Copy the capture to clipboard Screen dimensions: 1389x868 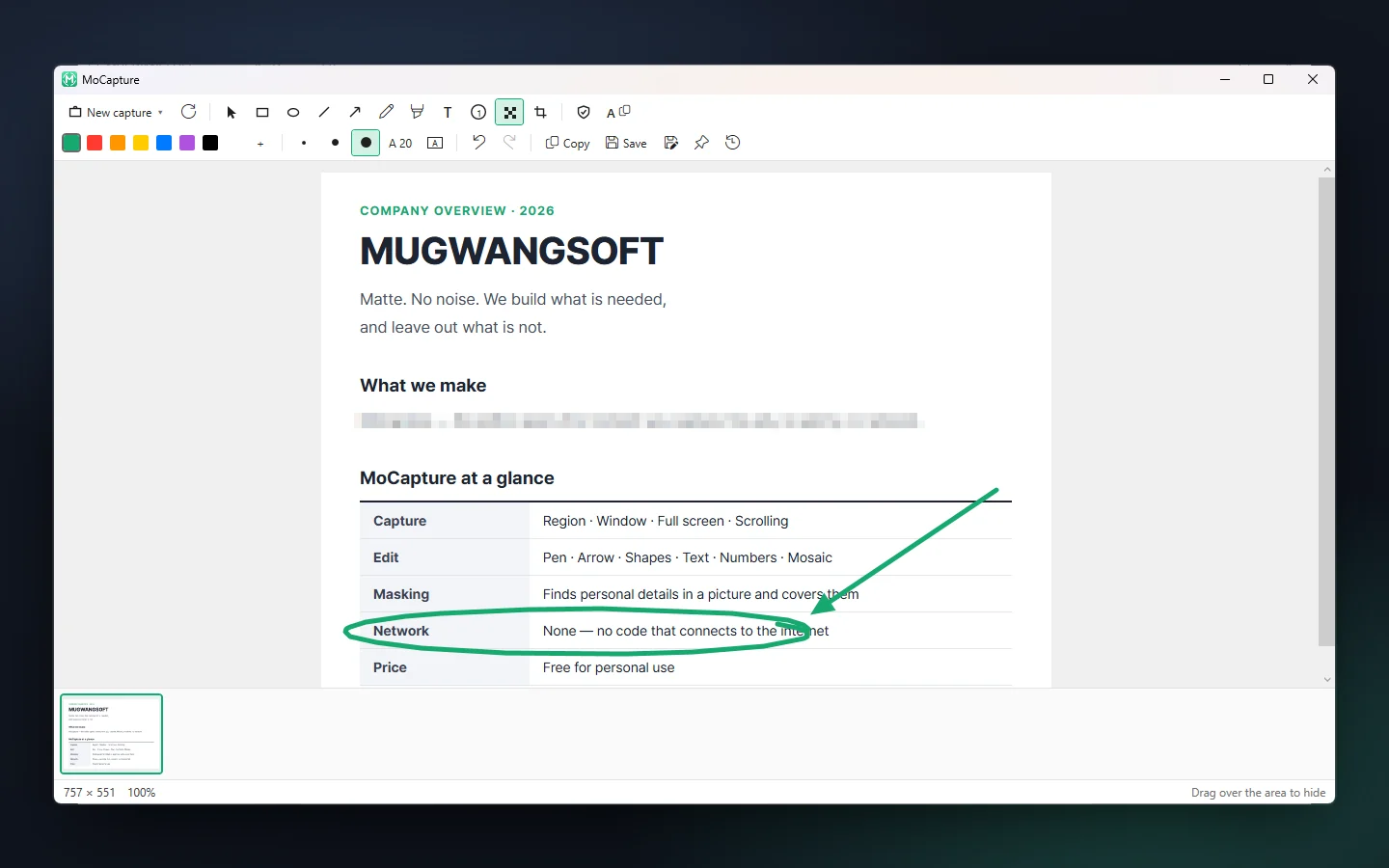pyautogui.click(x=567, y=144)
